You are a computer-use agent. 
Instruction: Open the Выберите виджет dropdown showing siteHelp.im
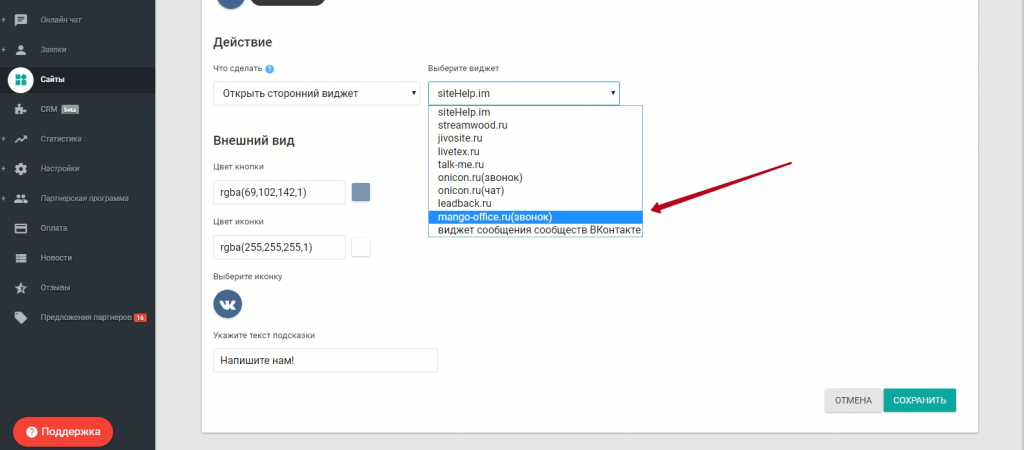coord(524,93)
